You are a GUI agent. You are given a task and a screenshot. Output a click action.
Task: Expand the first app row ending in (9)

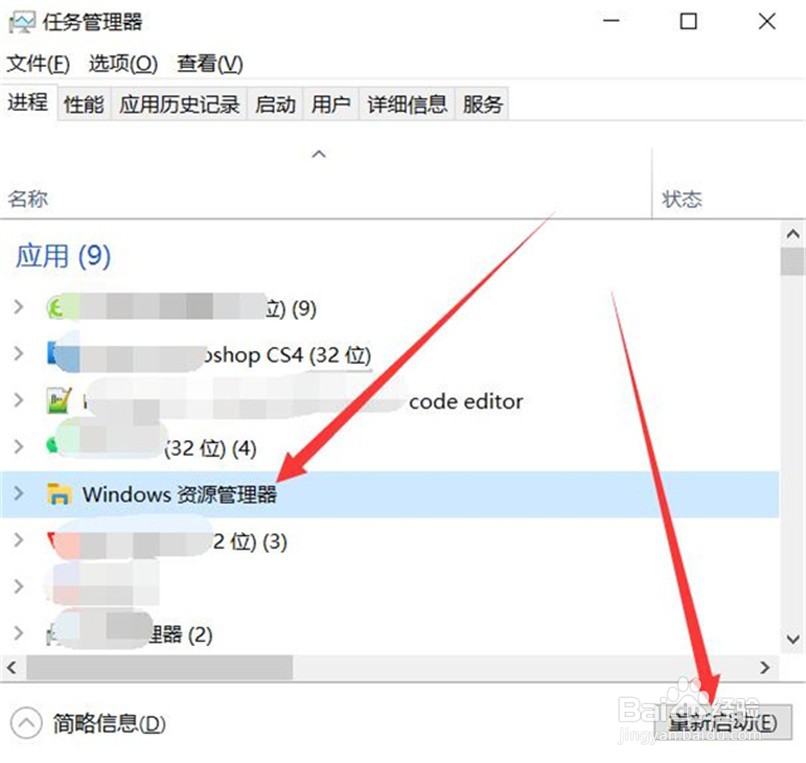pyautogui.click(x=19, y=307)
